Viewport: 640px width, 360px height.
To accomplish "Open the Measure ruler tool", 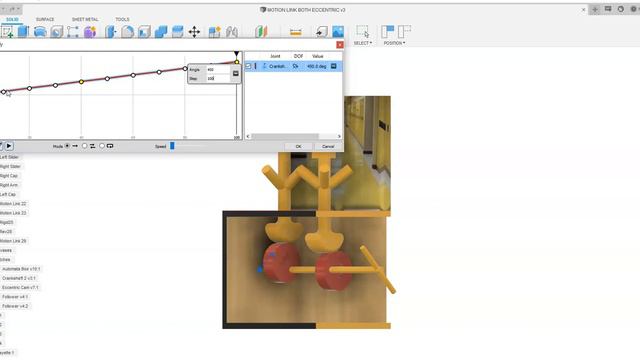I will click(296, 32).
